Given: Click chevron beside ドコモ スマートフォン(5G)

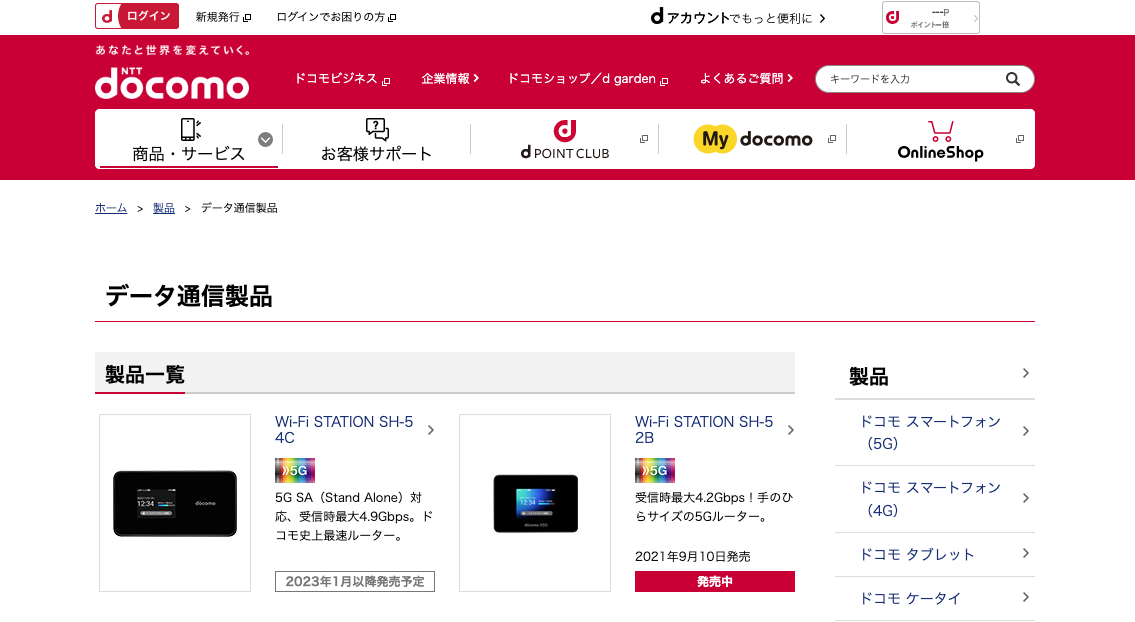Looking at the screenshot, I should click(1026, 432).
